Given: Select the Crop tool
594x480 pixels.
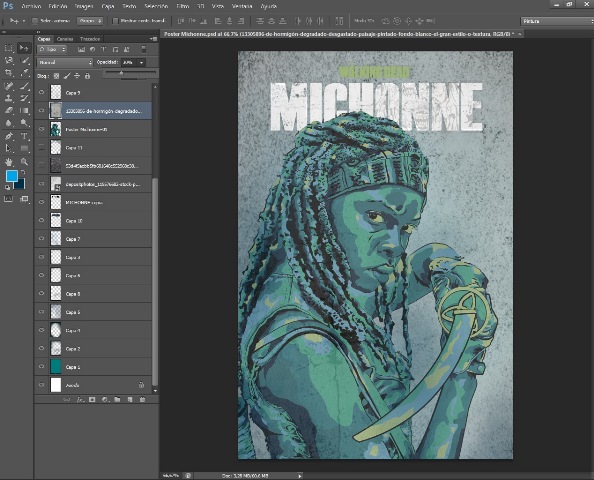Looking at the screenshot, I should click(x=8, y=72).
